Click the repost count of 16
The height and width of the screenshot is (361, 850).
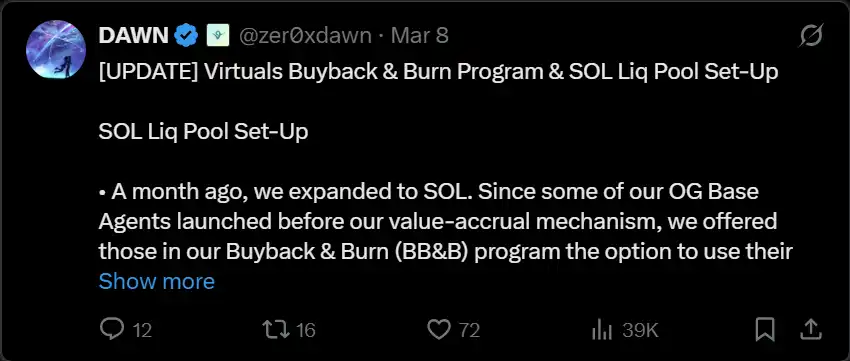306,330
